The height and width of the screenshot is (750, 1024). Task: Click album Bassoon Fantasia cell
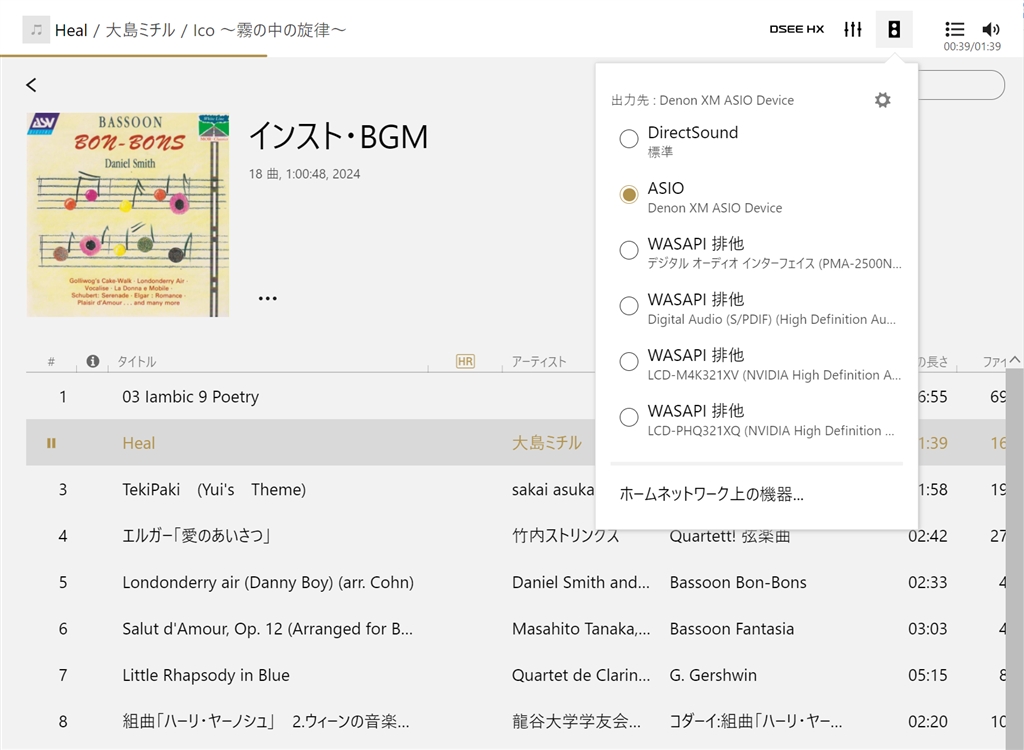click(731, 628)
